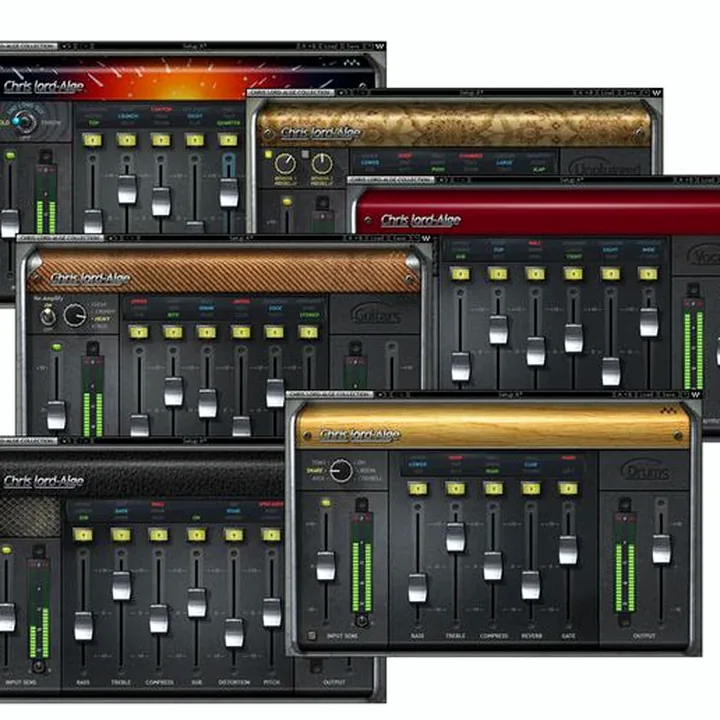The width and height of the screenshot is (720, 720).
Task: Click the round button below Bass window input meter
Action: 39,666
